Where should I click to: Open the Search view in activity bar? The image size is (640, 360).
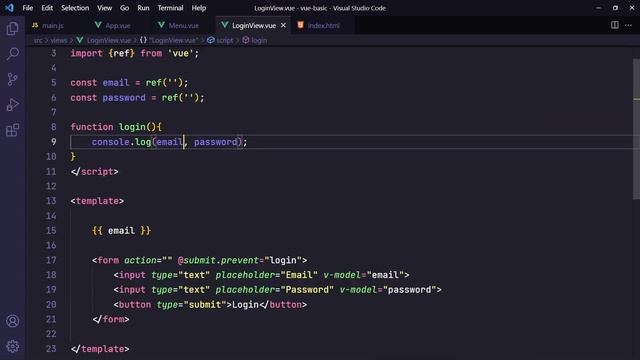coord(13,54)
